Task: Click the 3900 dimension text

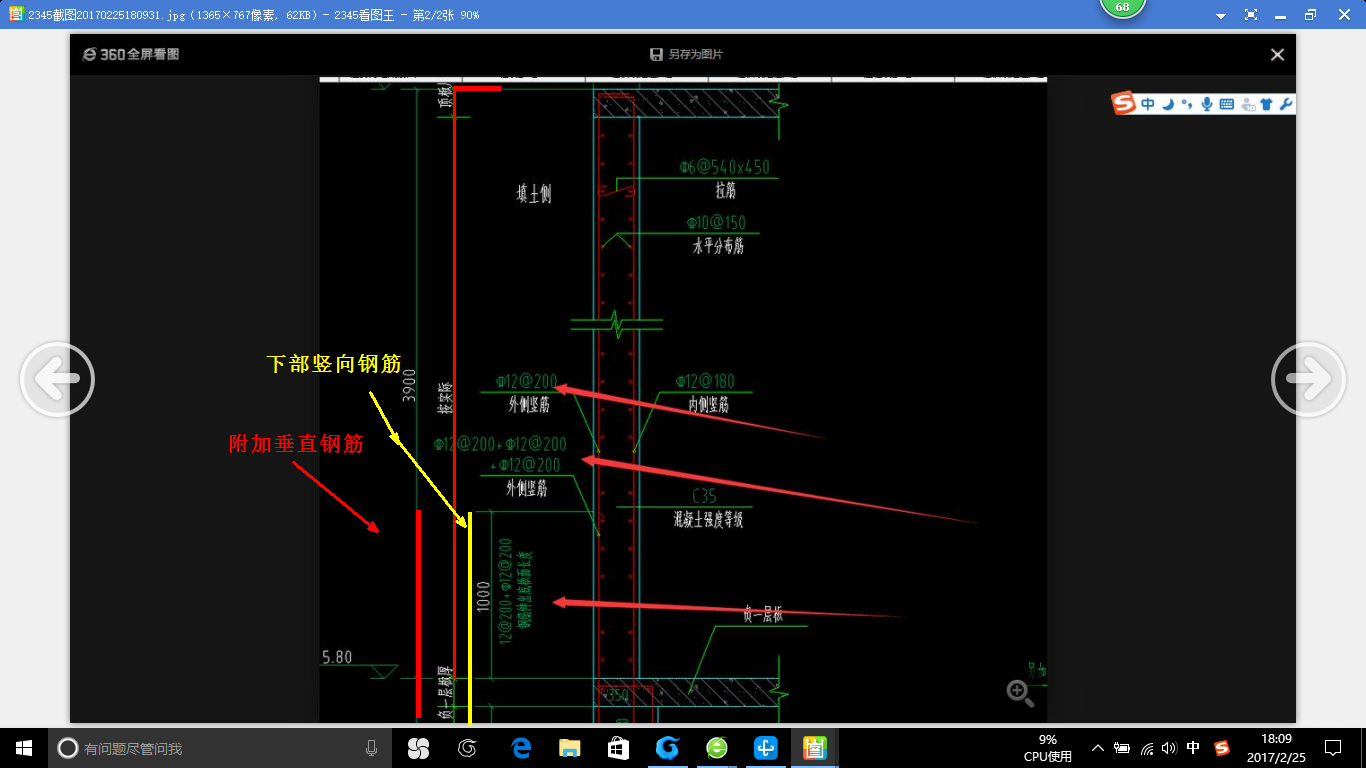Action: [x=408, y=385]
